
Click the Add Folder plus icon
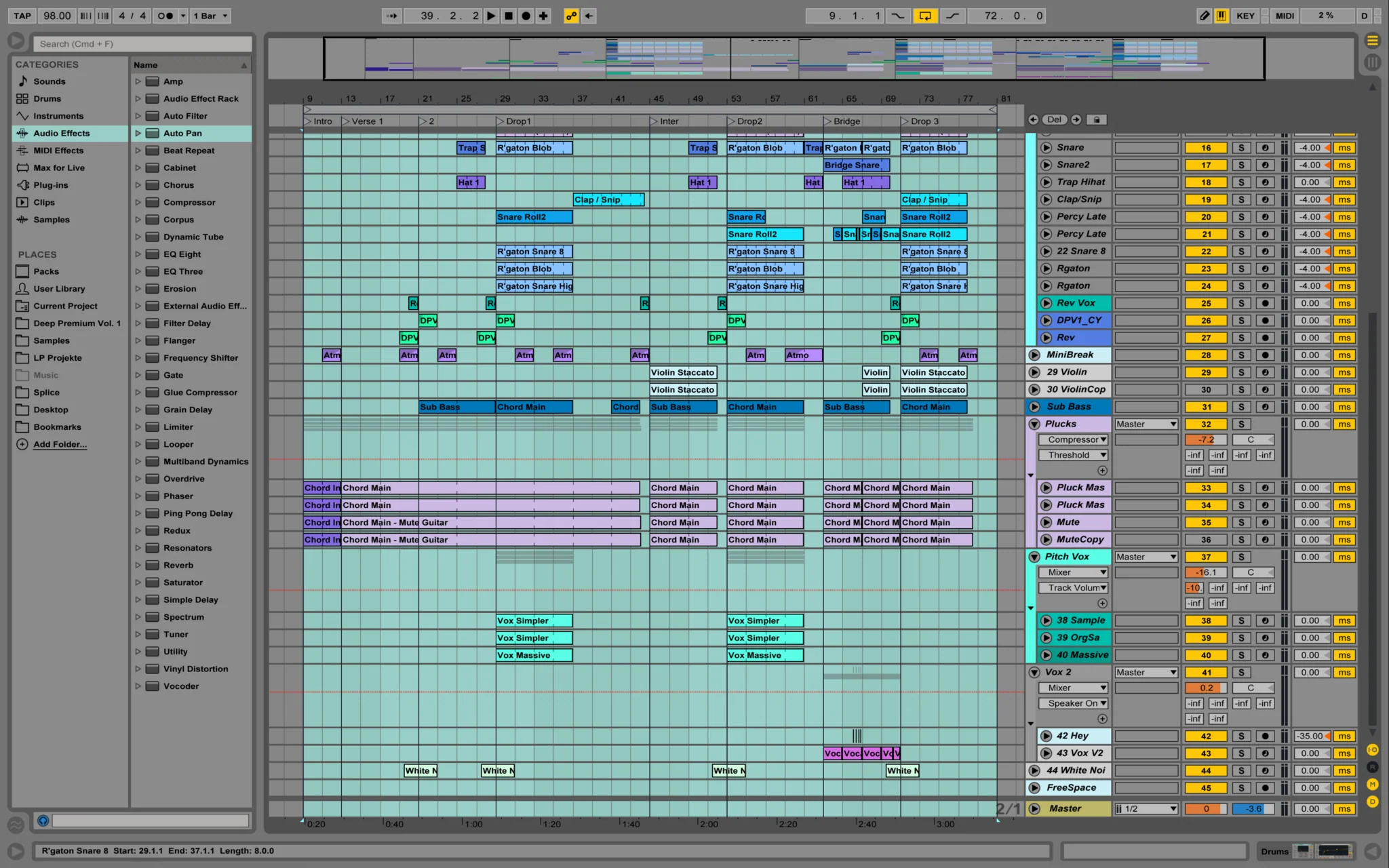[x=22, y=444]
